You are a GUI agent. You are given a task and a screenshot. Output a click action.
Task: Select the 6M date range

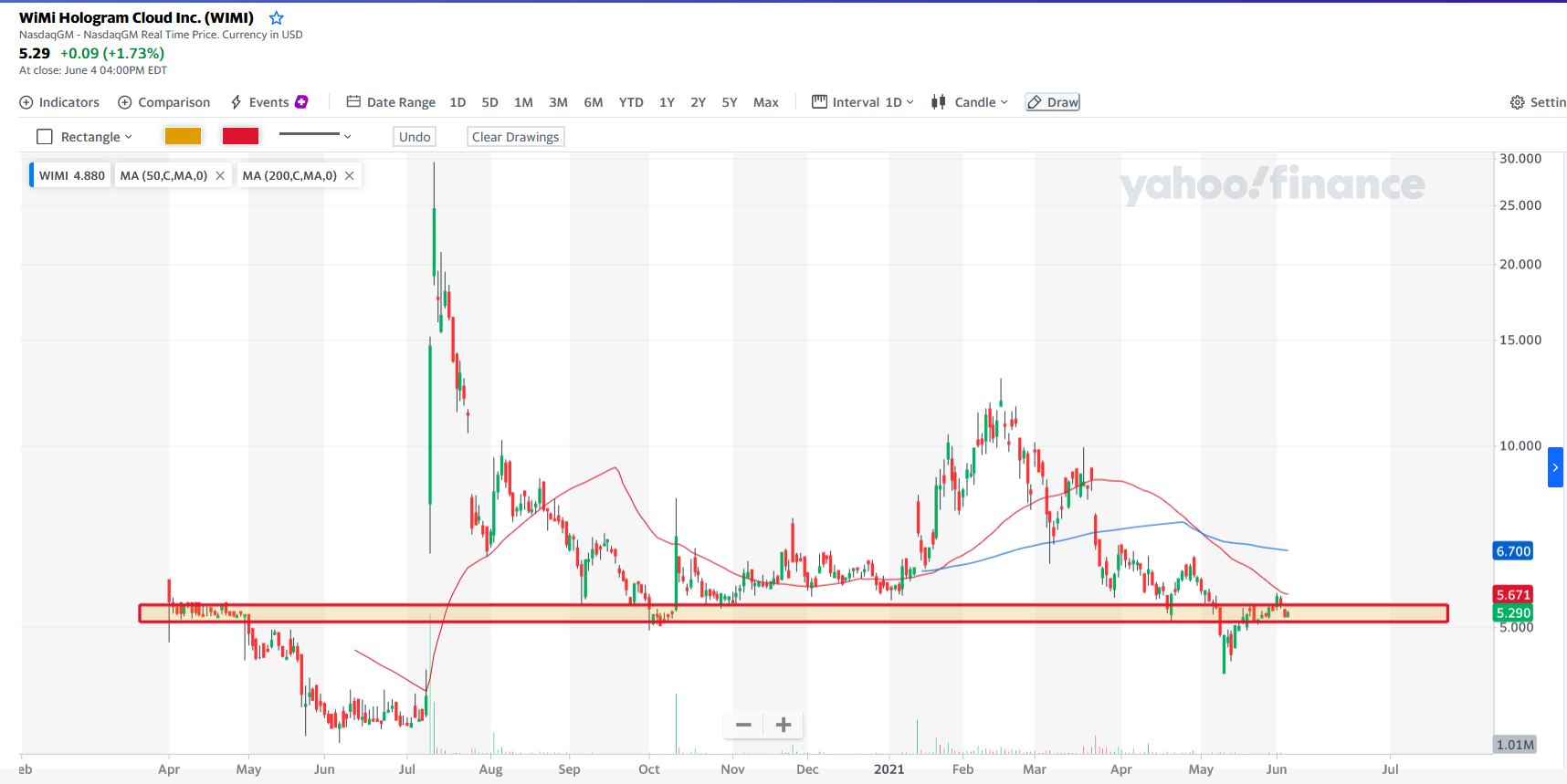tap(594, 102)
